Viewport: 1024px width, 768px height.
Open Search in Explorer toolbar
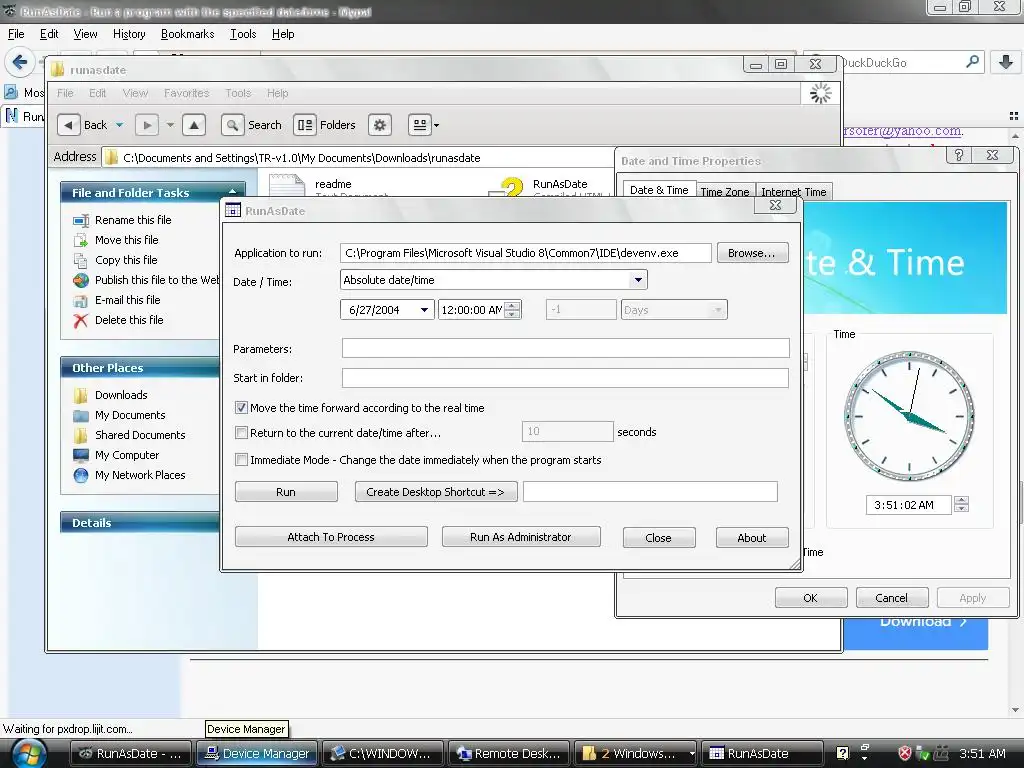click(x=251, y=125)
